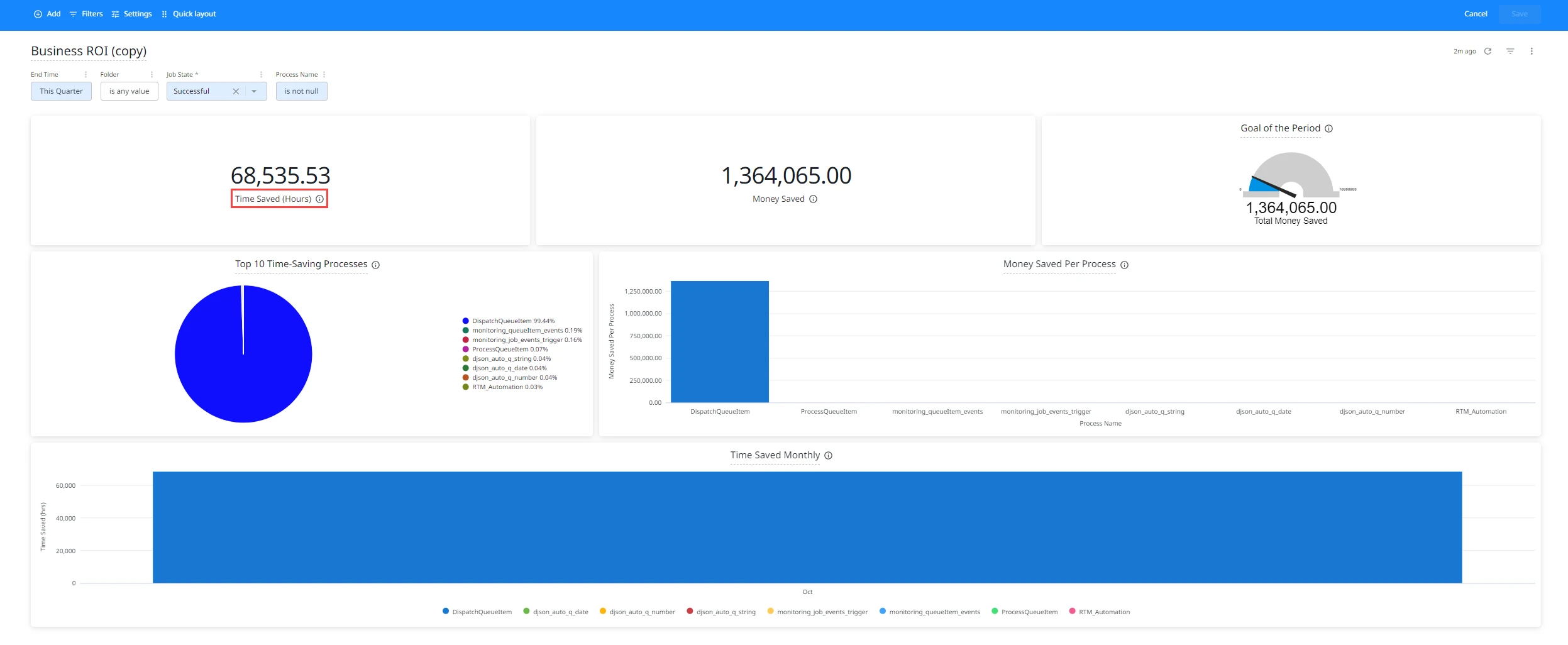Toggle djson_auto_q_string 0.04% legend entry
This screenshot has width=1568, height=645.
tap(506, 359)
